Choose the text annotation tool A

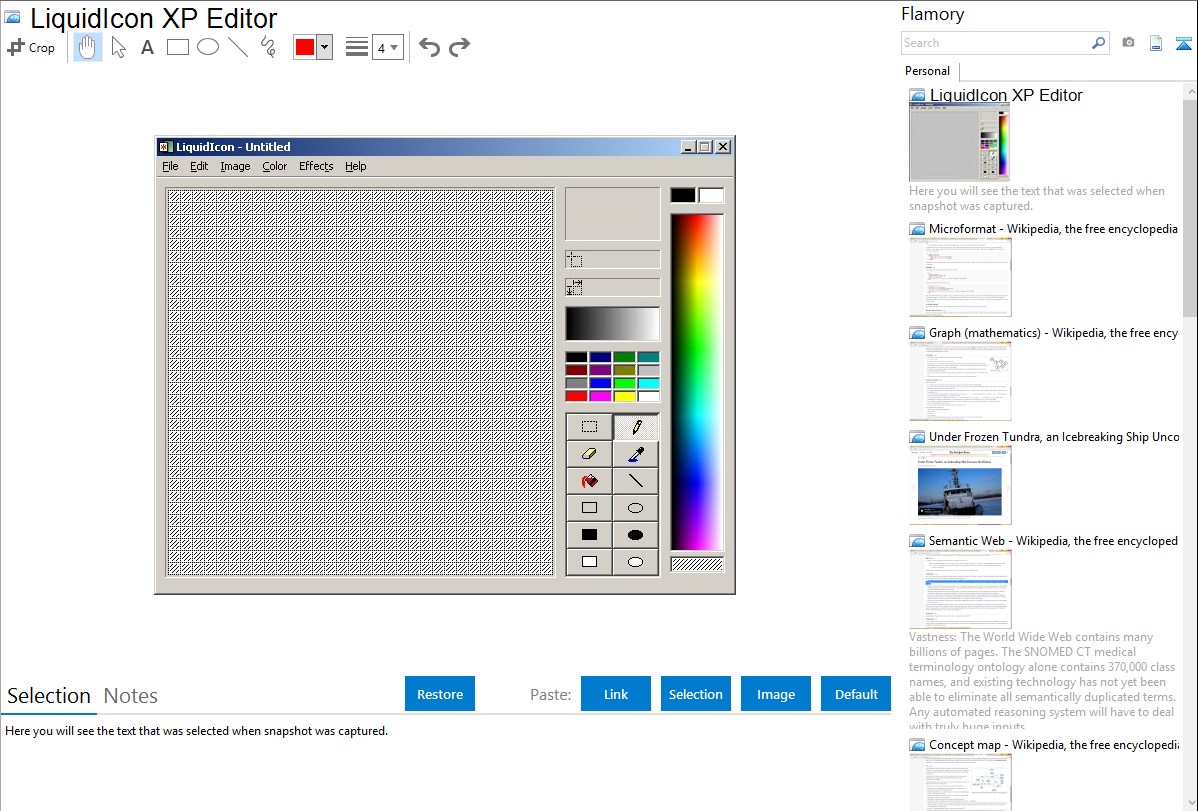[x=147, y=47]
